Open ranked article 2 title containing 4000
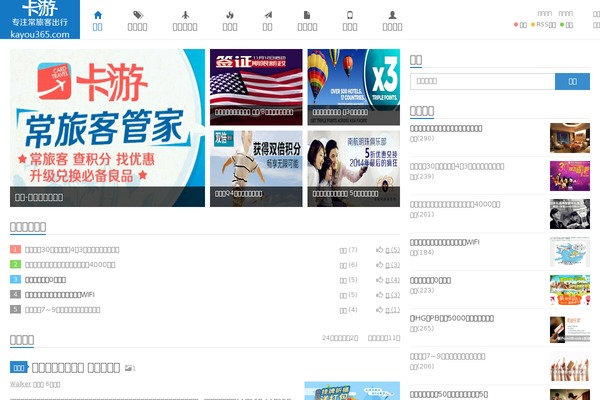 pos(70,264)
